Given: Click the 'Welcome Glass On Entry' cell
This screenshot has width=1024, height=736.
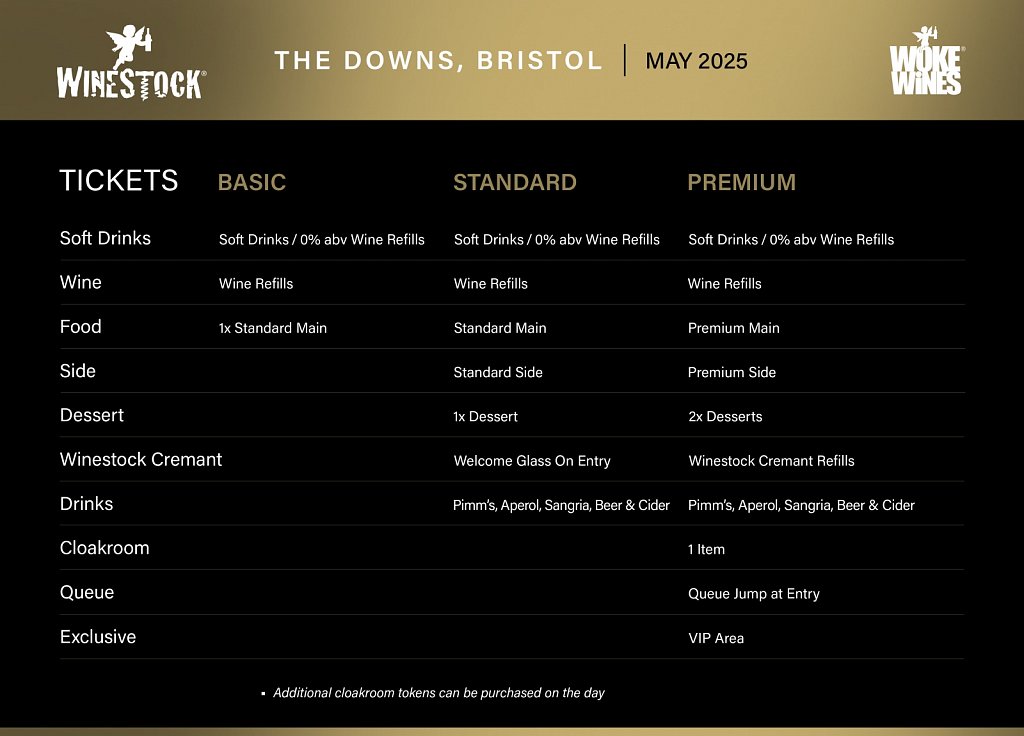Looking at the screenshot, I should [x=532, y=461].
